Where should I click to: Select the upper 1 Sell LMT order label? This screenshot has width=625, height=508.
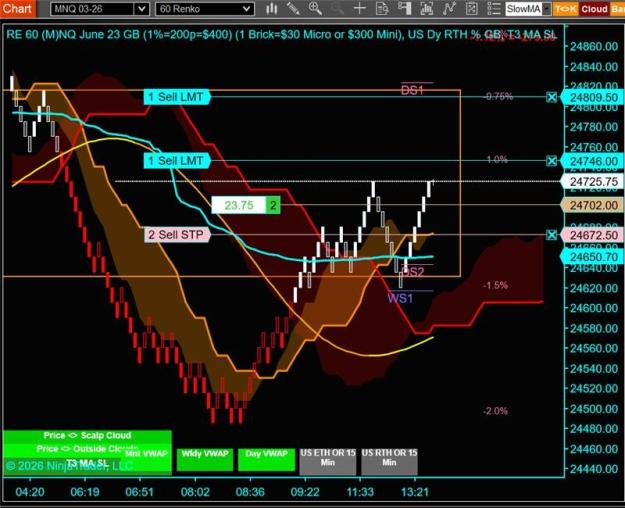coord(177,97)
